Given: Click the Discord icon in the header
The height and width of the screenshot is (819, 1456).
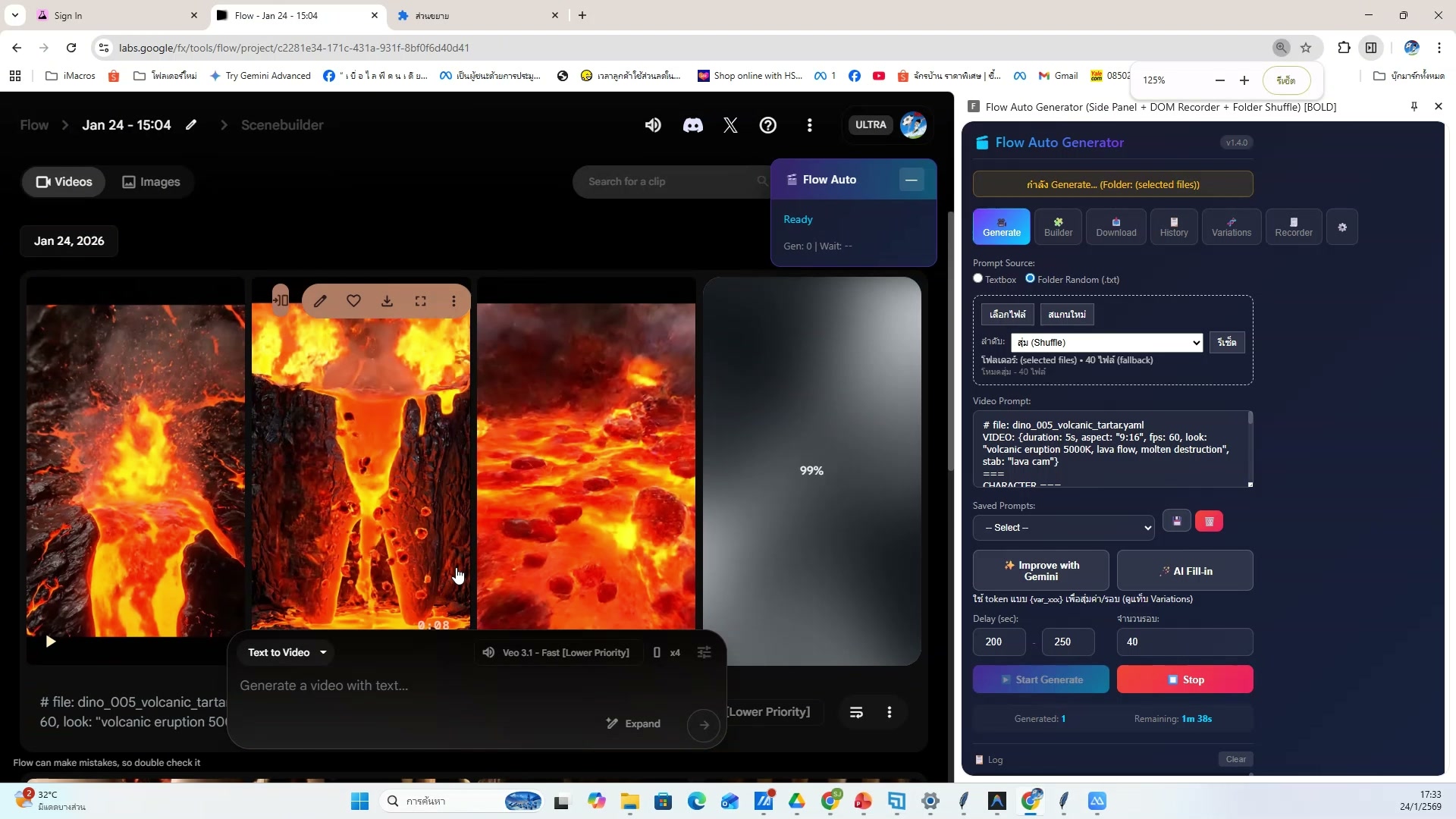Looking at the screenshot, I should tap(692, 125).
